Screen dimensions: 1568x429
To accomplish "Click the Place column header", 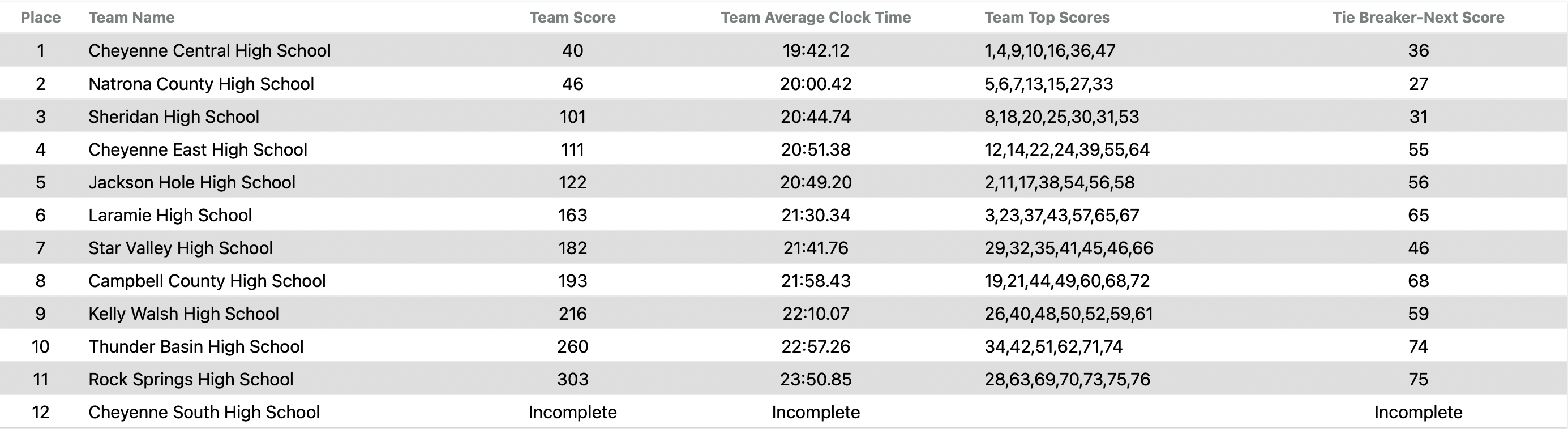I will pos(40,18).
